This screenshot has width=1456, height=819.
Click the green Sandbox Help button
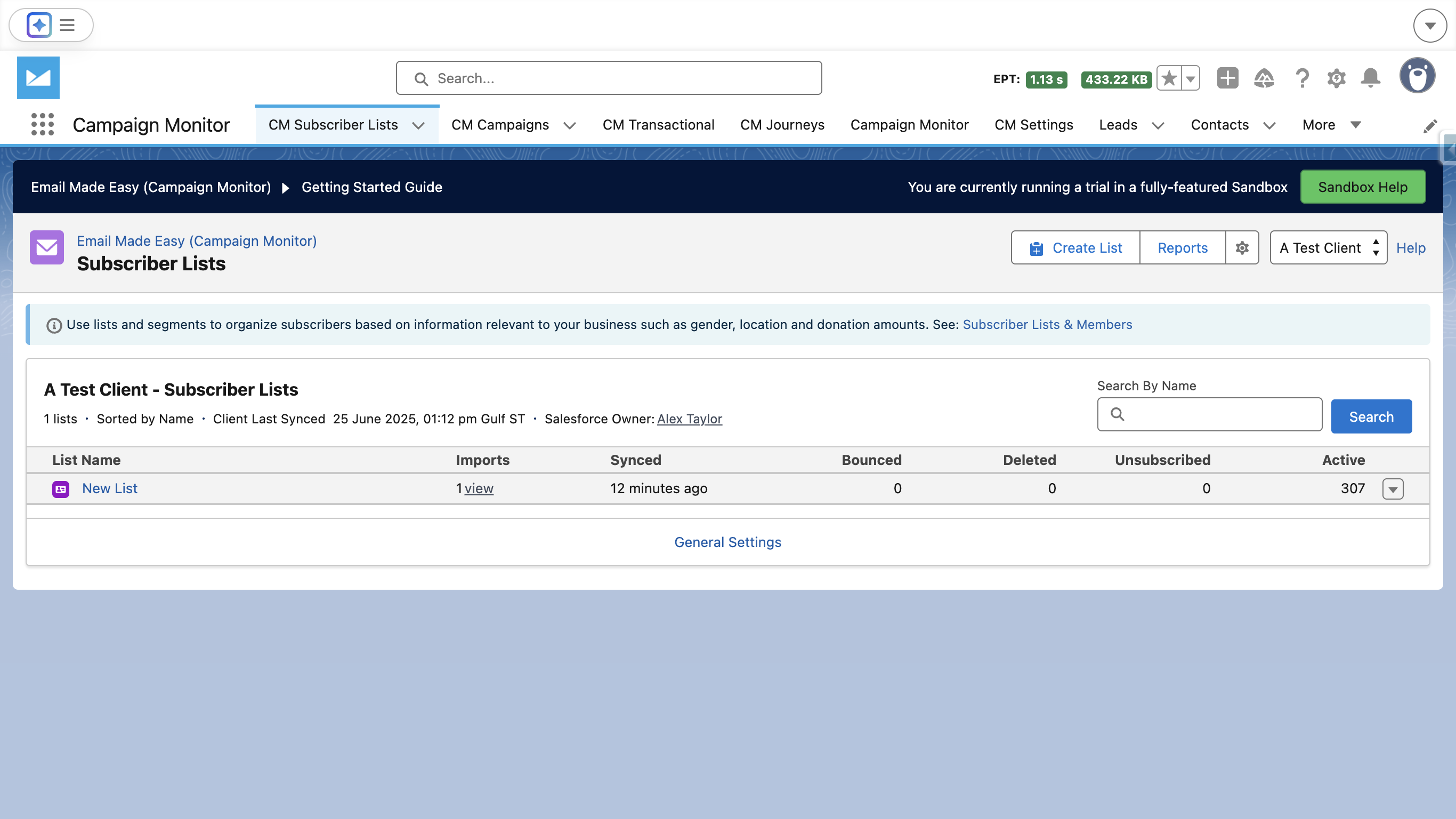(x=1363, y=187)
